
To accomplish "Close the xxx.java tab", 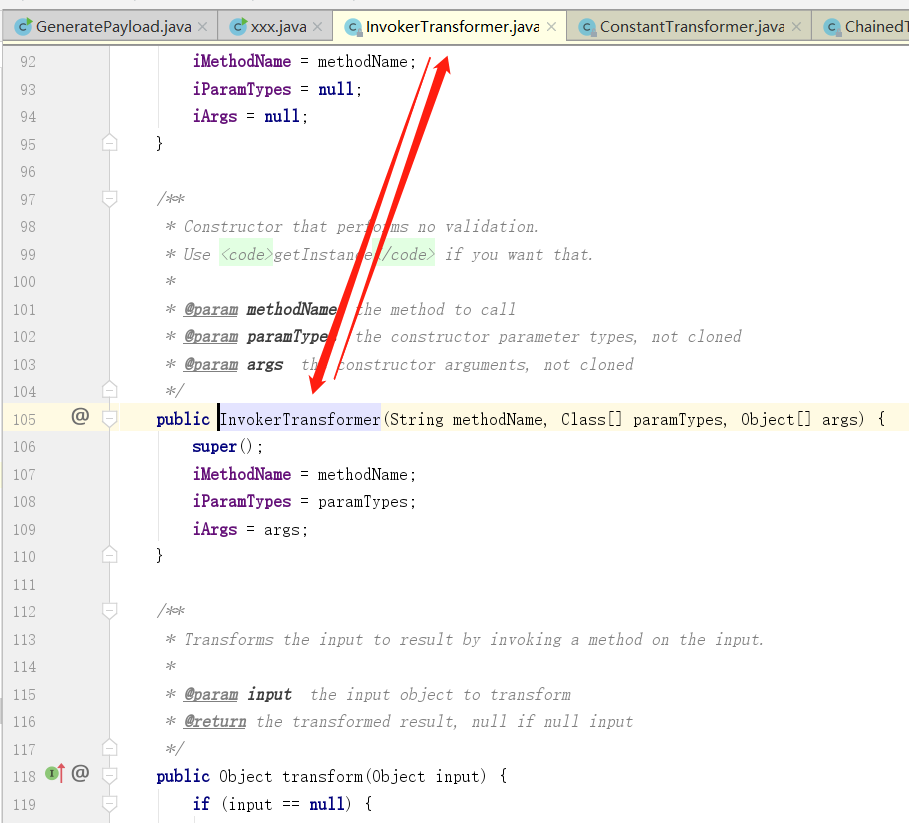I will (317, 27).
